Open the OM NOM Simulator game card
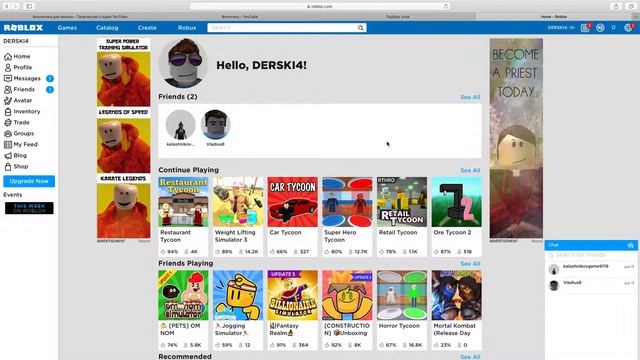640x360 pixels. click(183, 310)
